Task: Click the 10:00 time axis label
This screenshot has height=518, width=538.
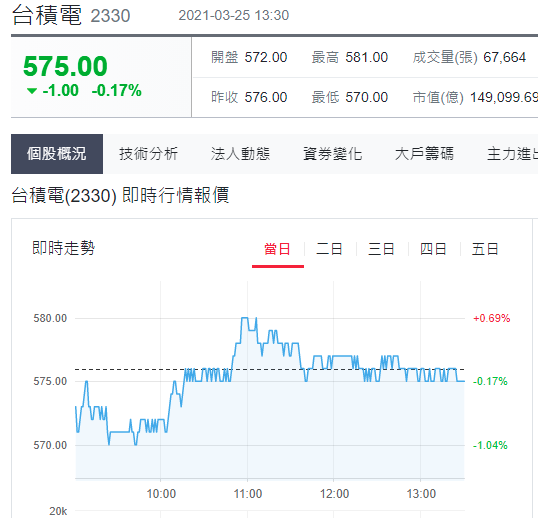Action: (161, 494)
